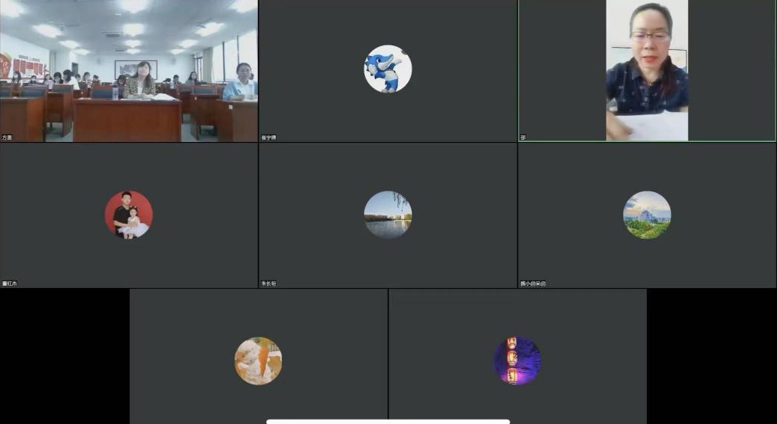
Task: Select the active speaker video with green border
Action: pos(647,70)
